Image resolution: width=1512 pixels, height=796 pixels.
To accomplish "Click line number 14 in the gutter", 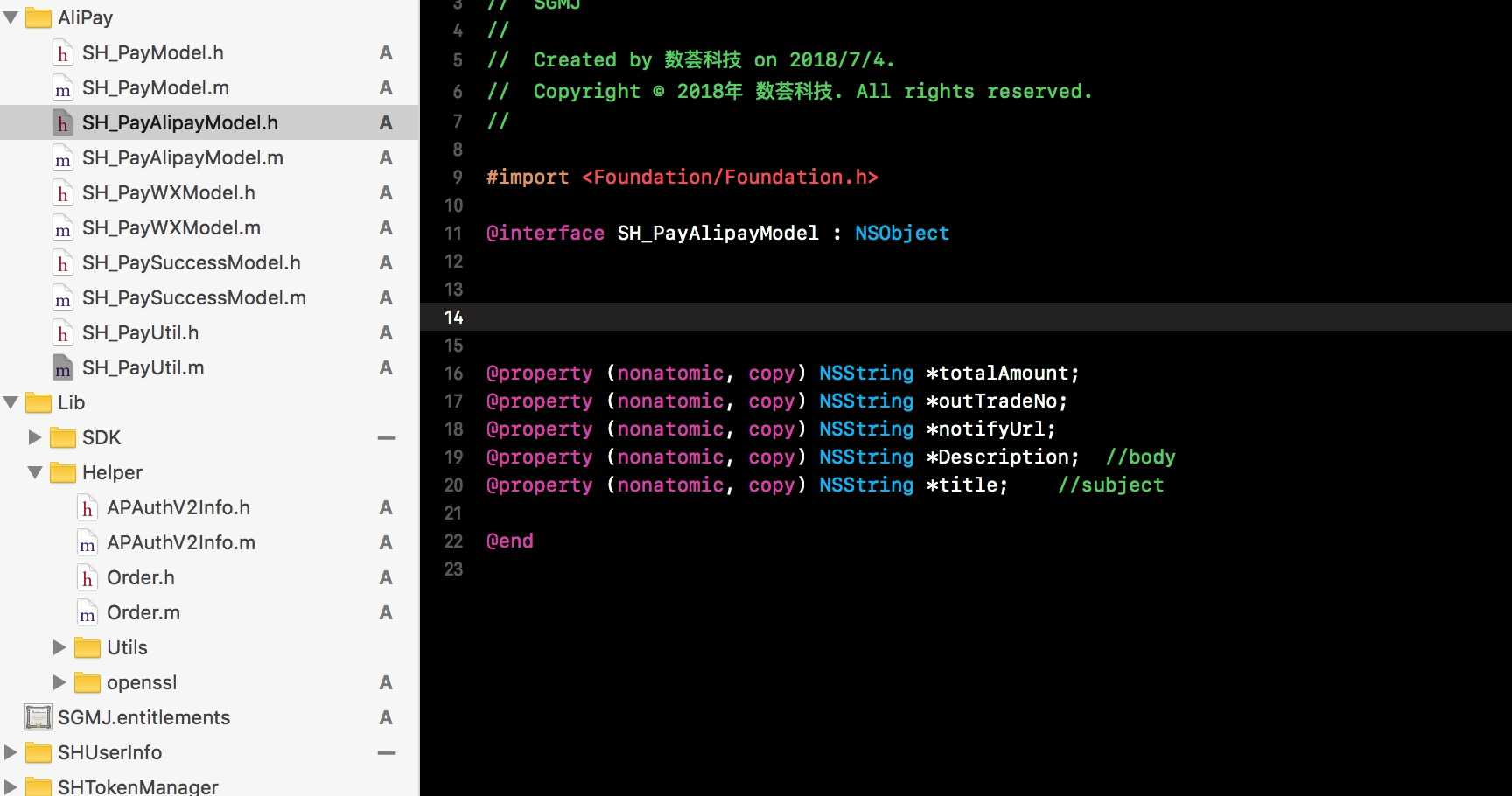I will pyautogui.click(x=453, y=317).
